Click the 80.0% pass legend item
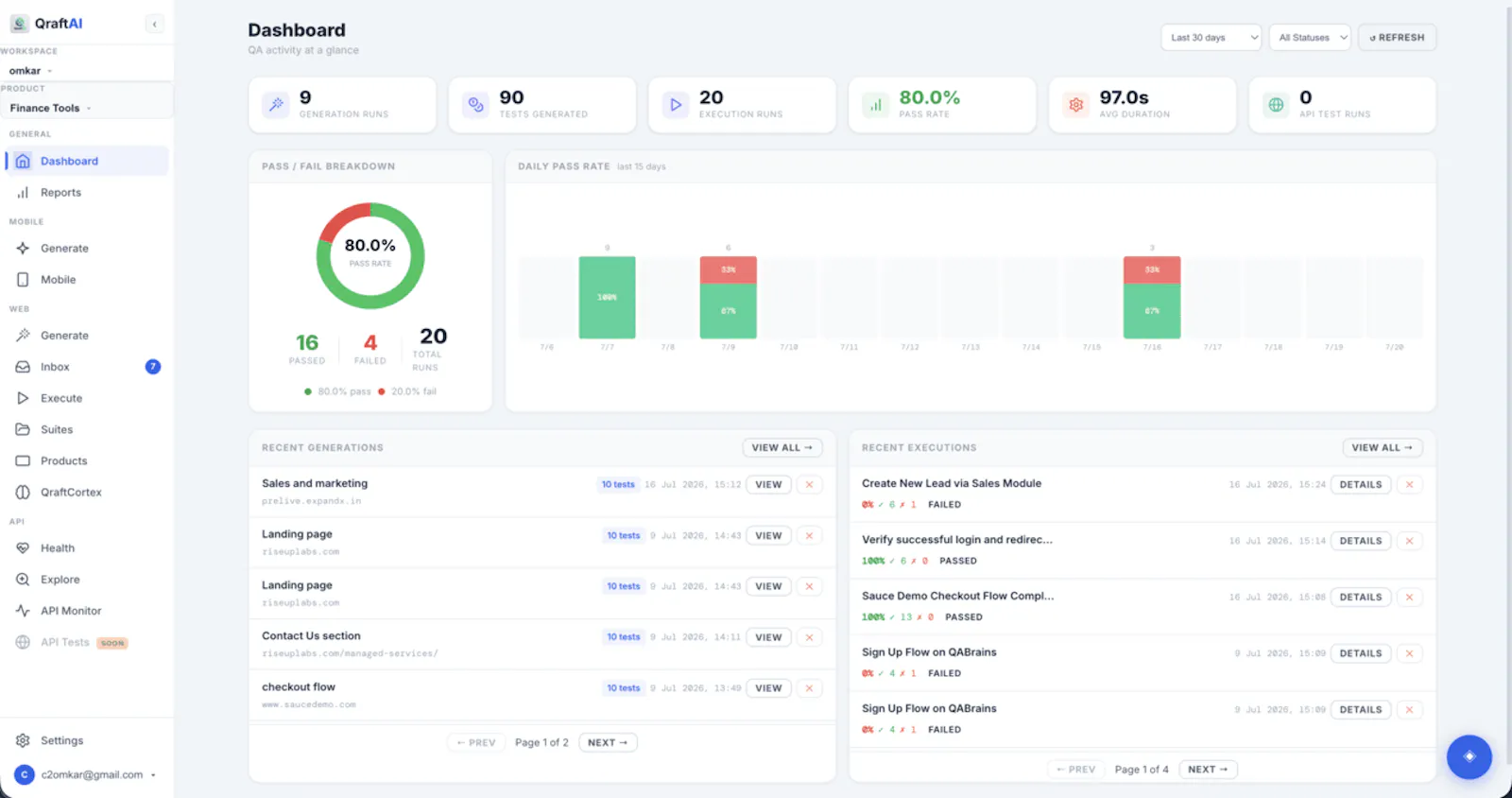Viewport: 1512px width, 798px height. pos(337,391)
